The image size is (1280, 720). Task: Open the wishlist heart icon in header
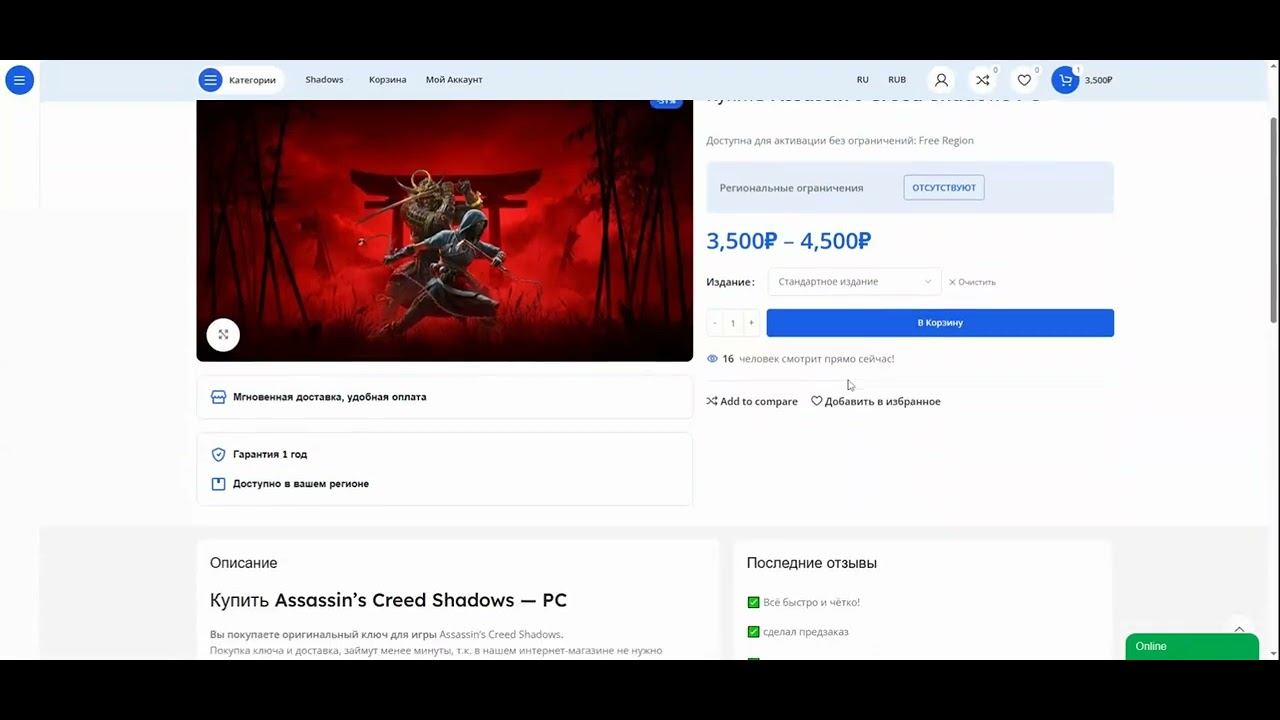(x=1024, y=80)
